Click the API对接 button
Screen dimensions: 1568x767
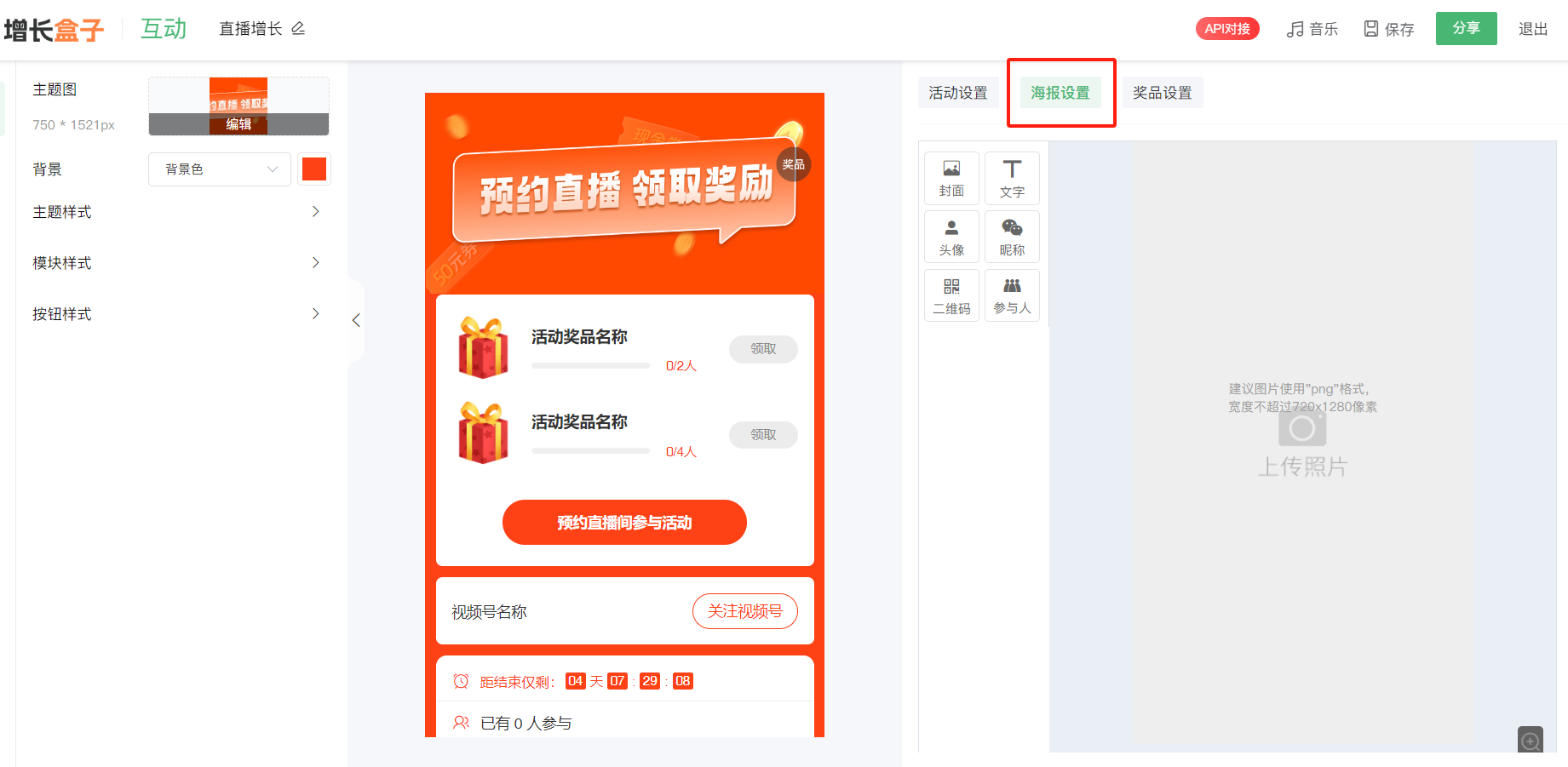pos(1227,29)
